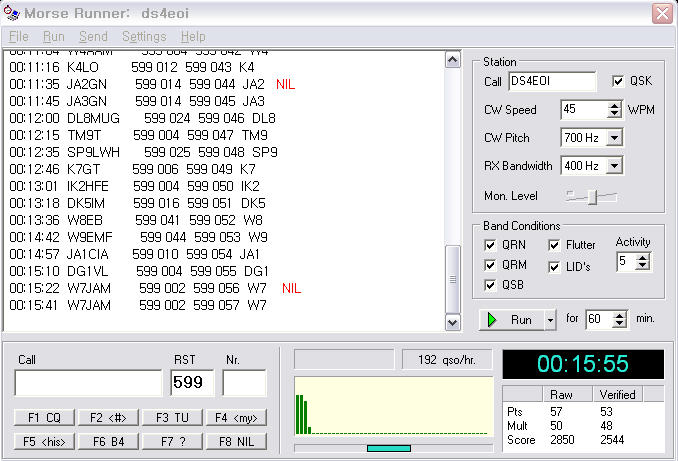The width and height of the screenshot is (678, 461).
Task: Focus the Call entry field
Action: 88,383
